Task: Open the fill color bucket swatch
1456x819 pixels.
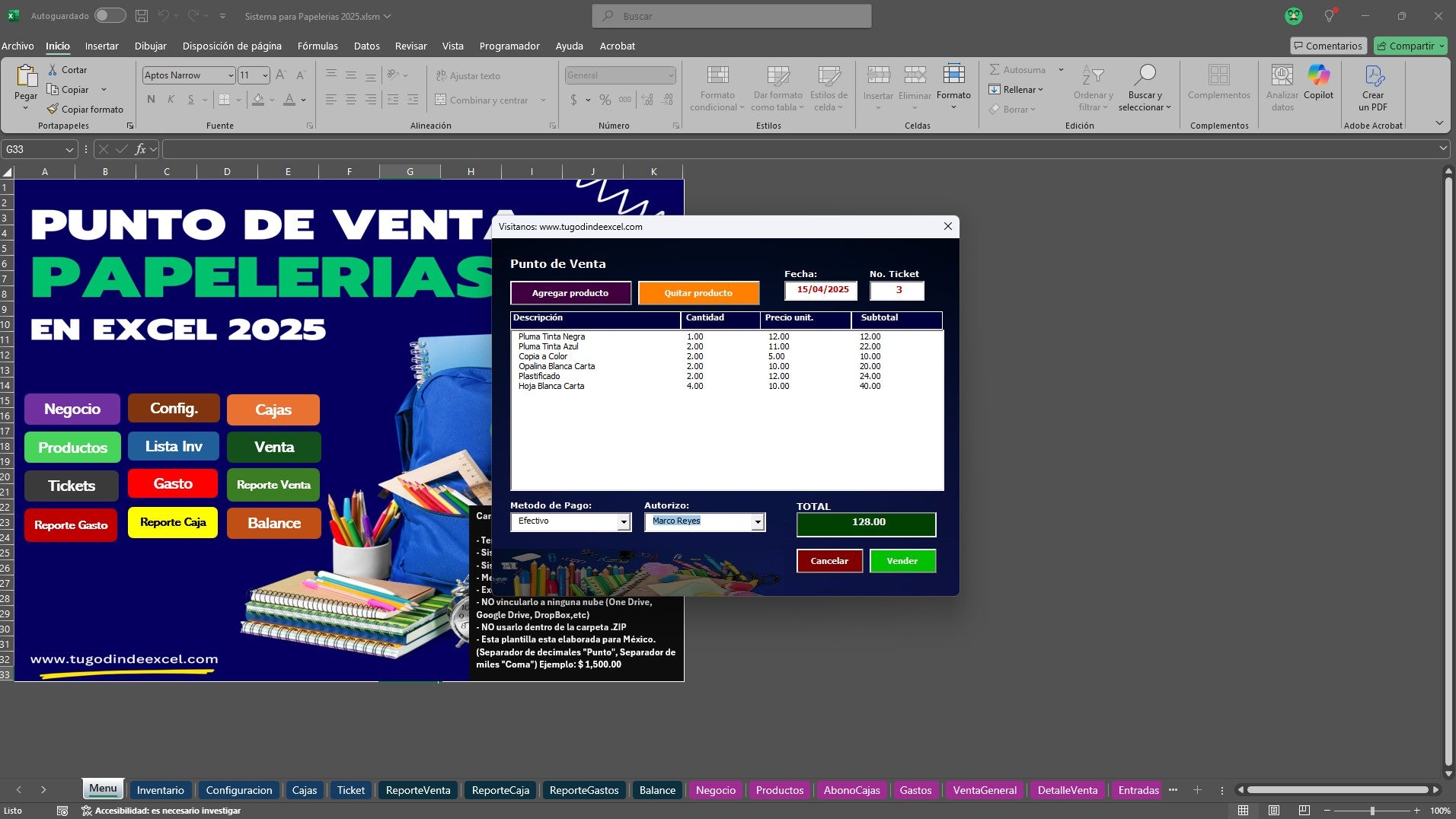Action: point(258,100)
